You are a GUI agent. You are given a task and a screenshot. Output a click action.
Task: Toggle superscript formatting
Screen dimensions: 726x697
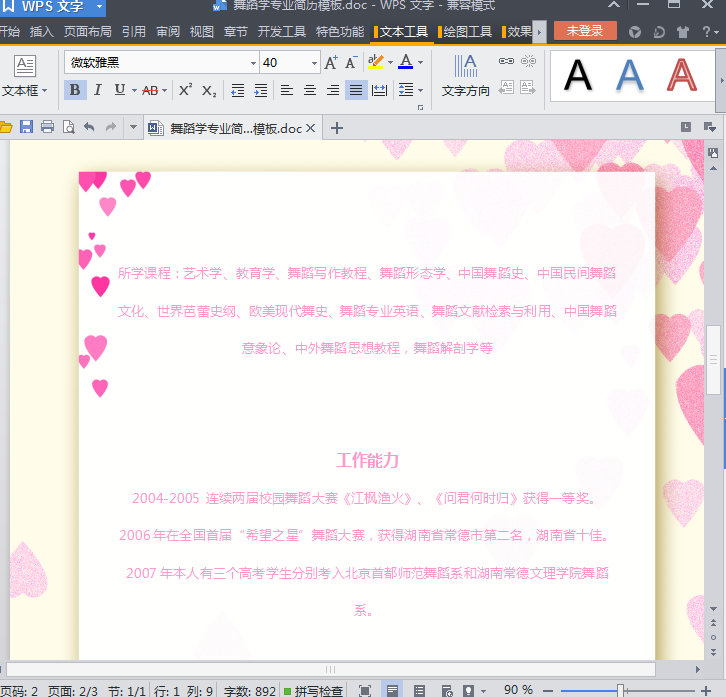185,90
